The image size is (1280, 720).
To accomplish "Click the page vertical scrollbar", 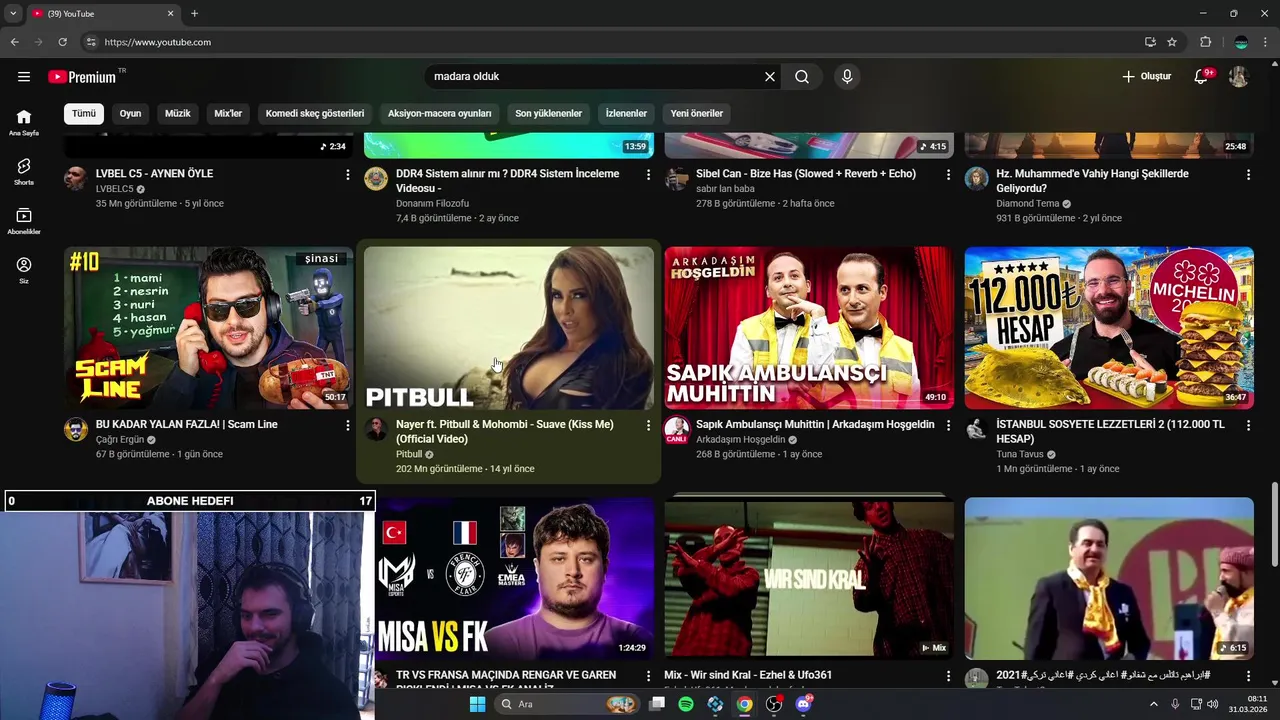I will click(x=1274, y=525).
